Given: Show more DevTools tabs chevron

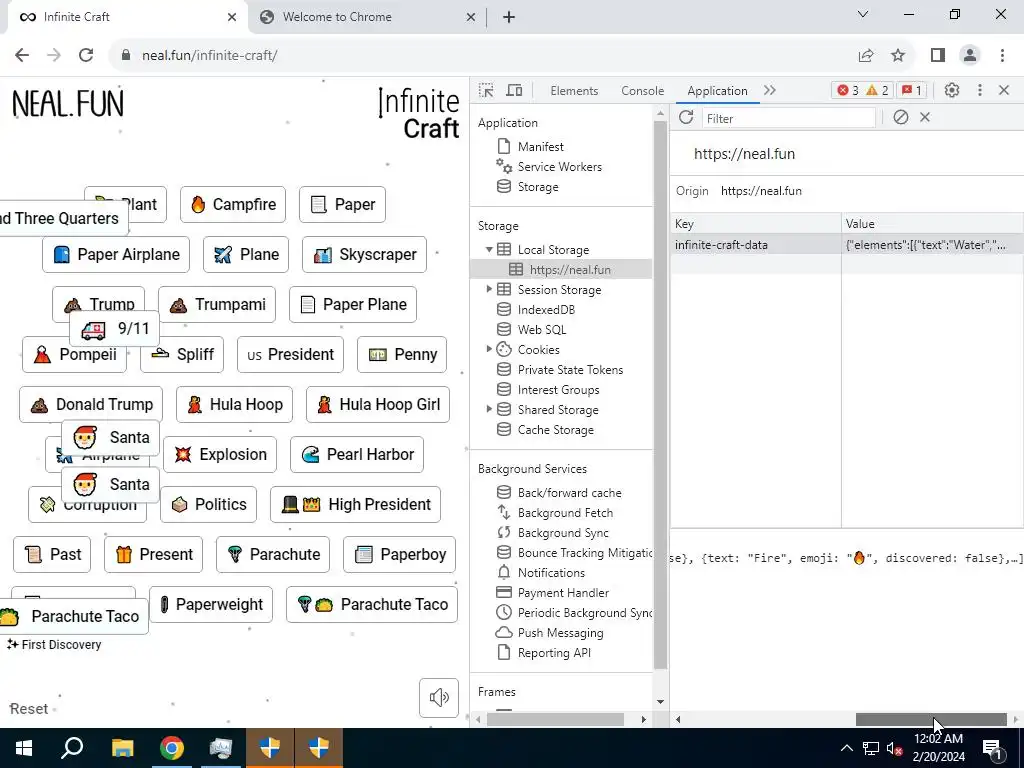Looking at the screenshot, I should 770,90.
